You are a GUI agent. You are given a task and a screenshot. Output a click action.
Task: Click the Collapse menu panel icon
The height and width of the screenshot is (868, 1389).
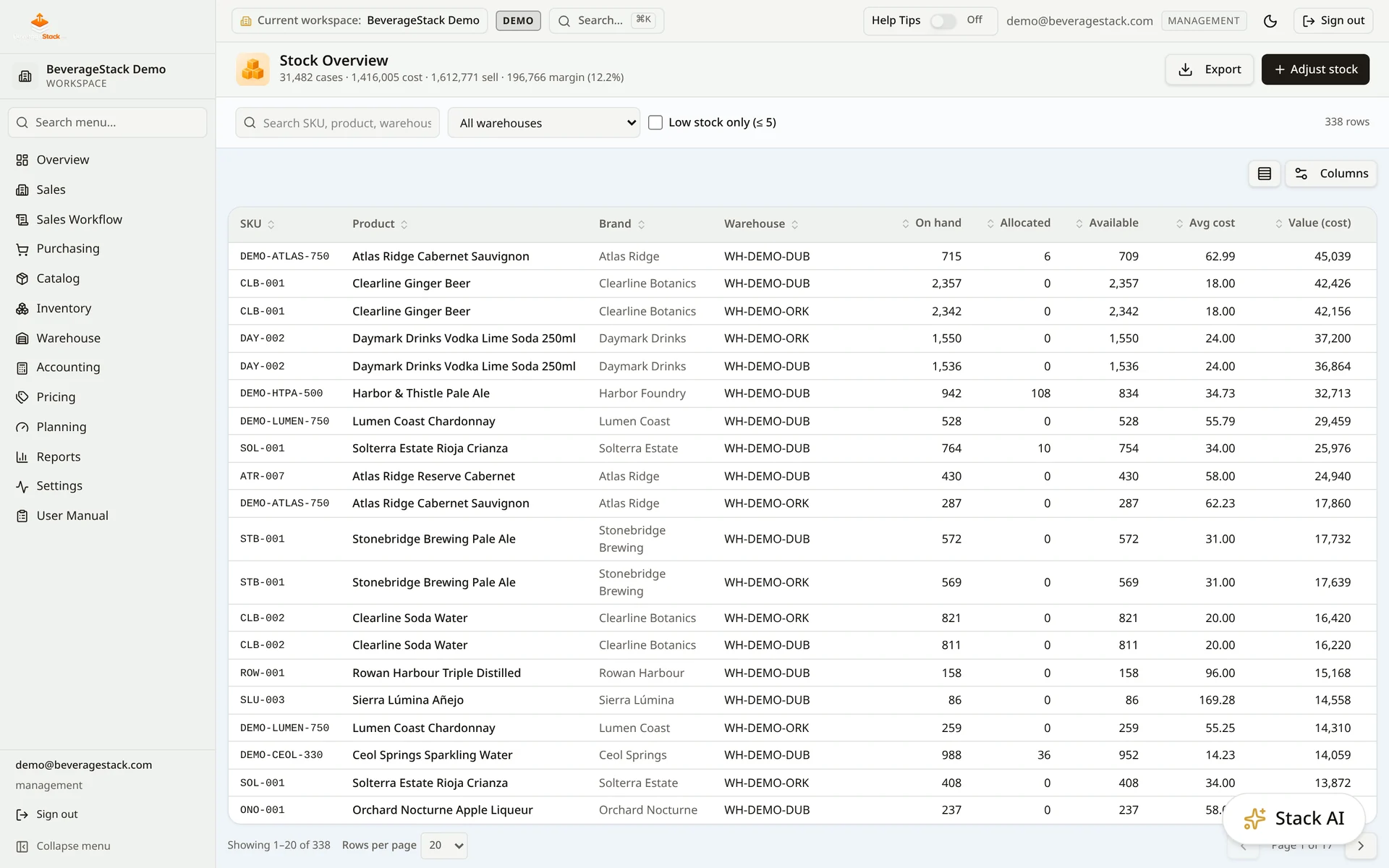click(x=22, y=846)
